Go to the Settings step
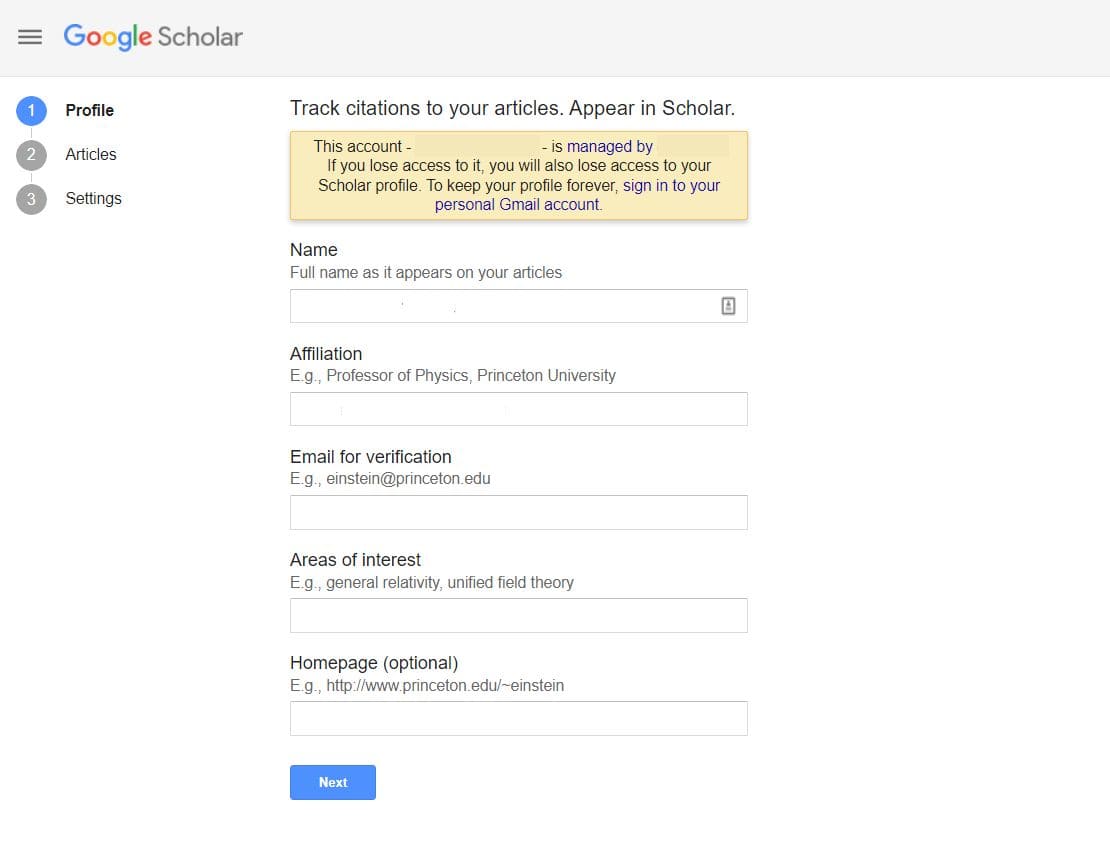 tap(93, 198)
